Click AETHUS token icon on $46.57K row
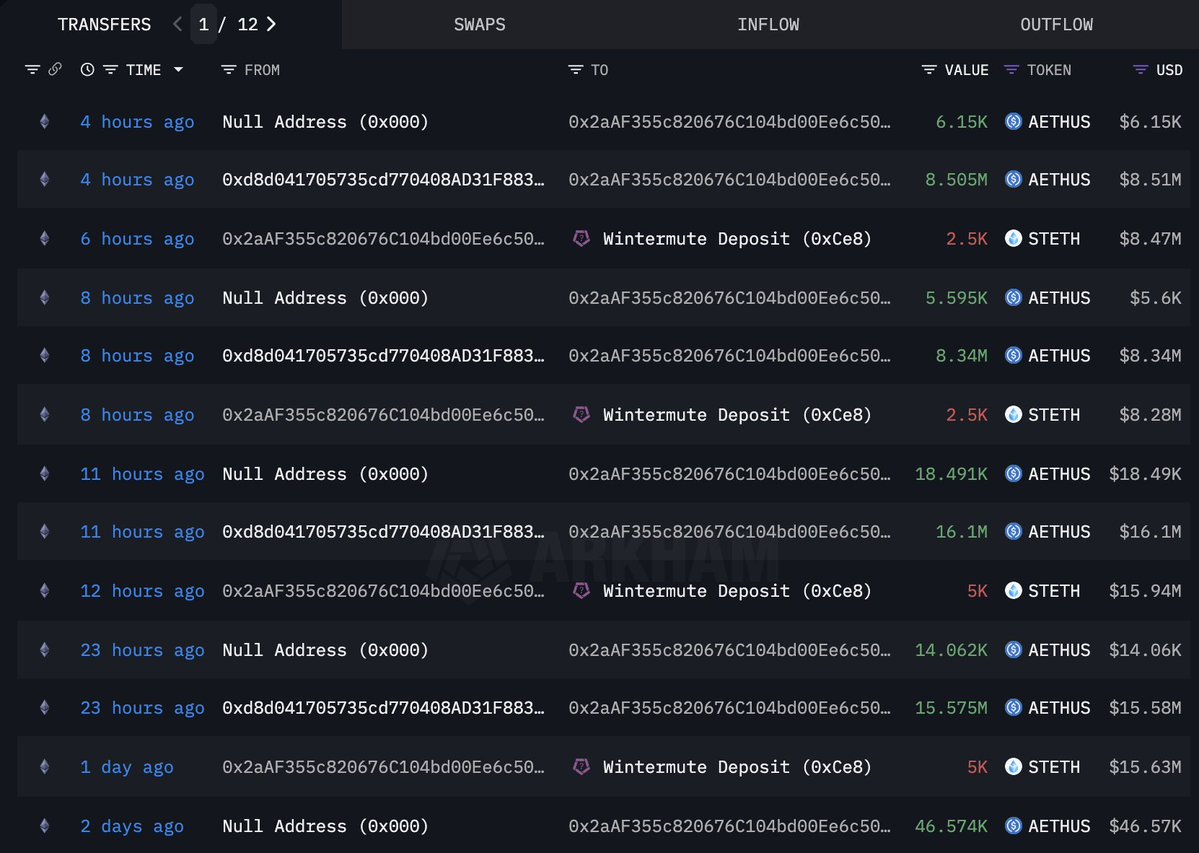Image resolution: width=1199 pixels, height=853 pixels. (1013, 825)
